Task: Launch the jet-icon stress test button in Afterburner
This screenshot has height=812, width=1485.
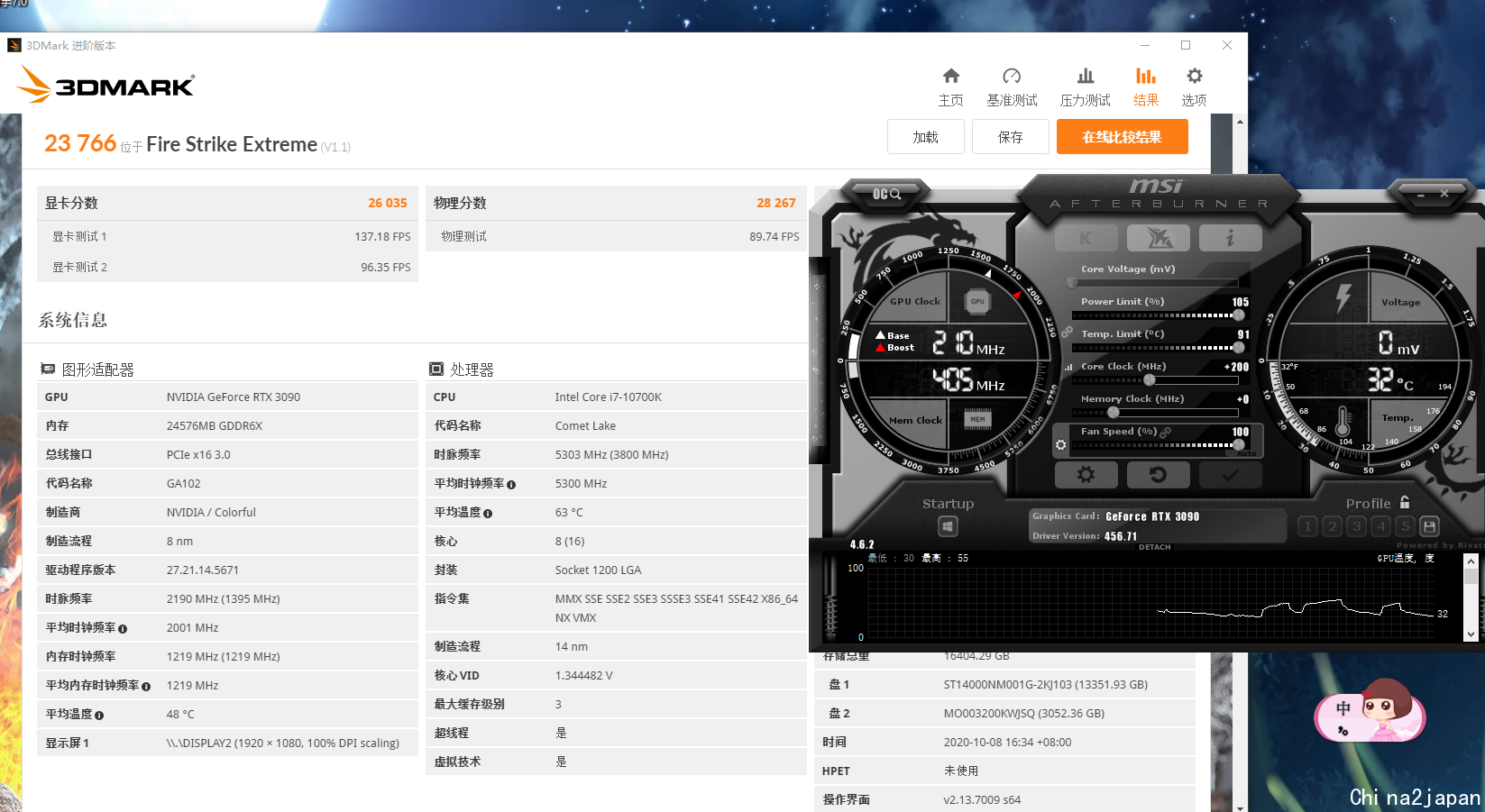Action: 1159,238
